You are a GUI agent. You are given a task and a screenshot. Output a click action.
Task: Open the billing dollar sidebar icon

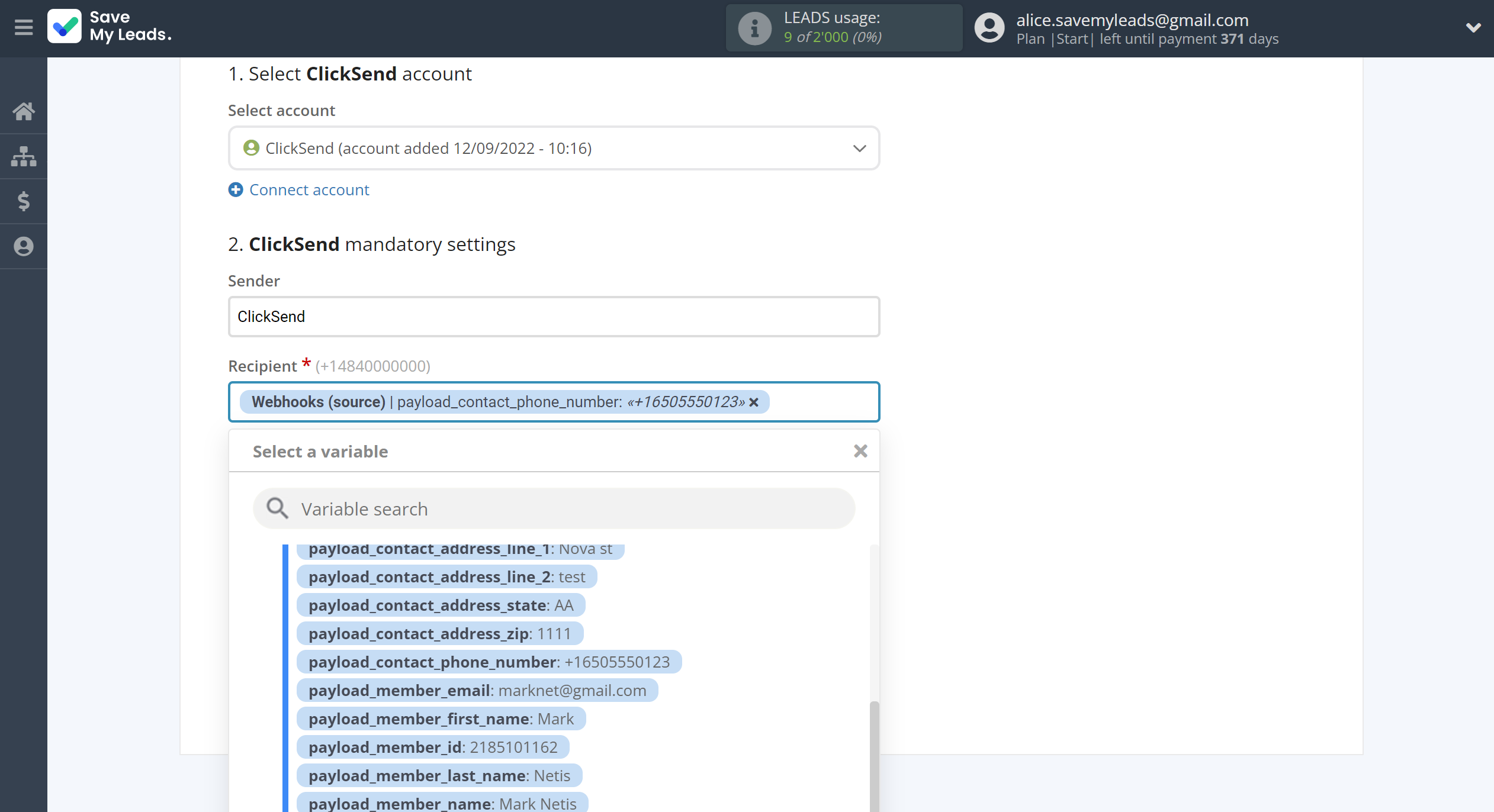(24, 201)
